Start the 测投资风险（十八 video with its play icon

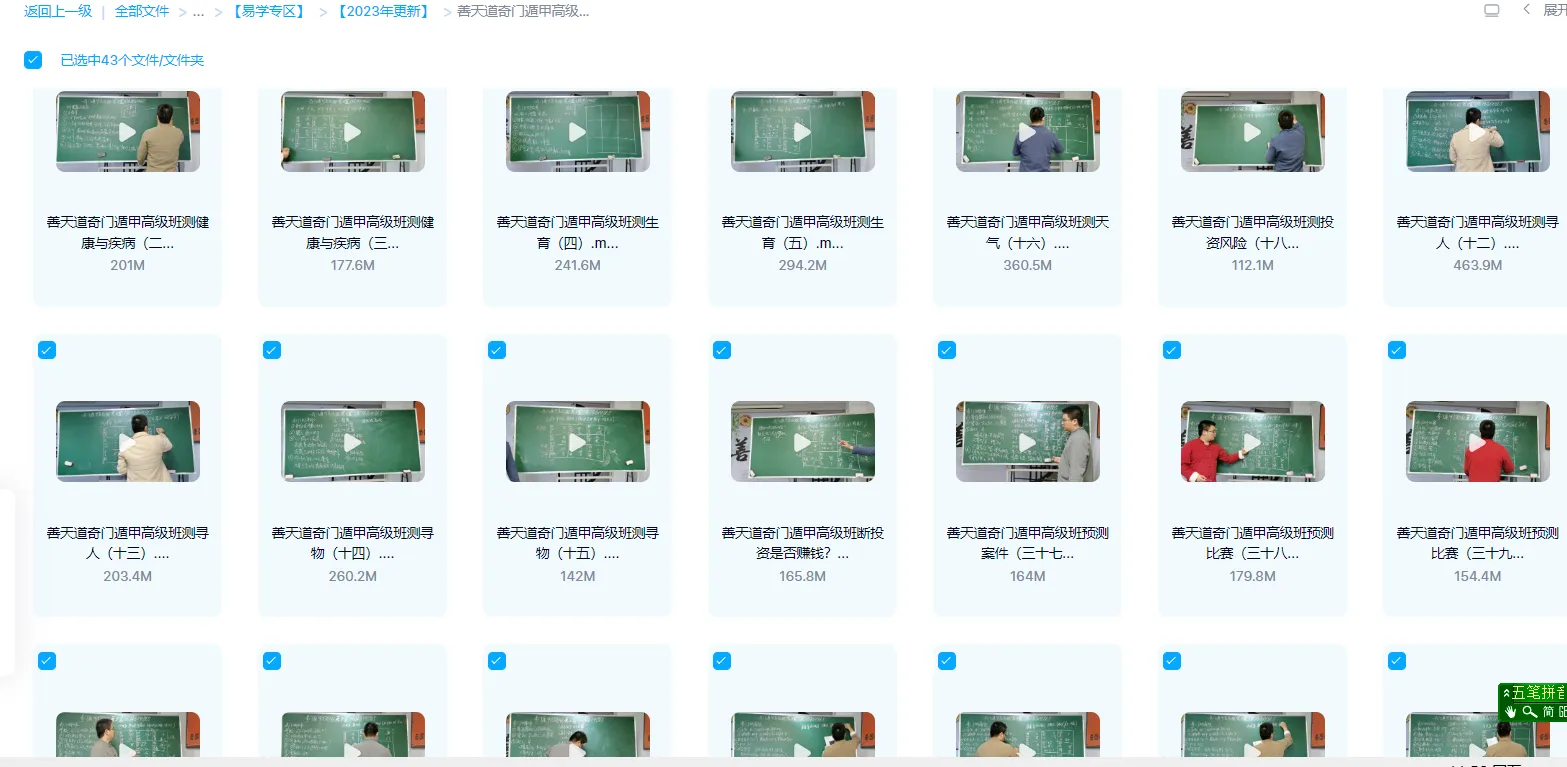pyautogui.click(x=1252, y=132)
